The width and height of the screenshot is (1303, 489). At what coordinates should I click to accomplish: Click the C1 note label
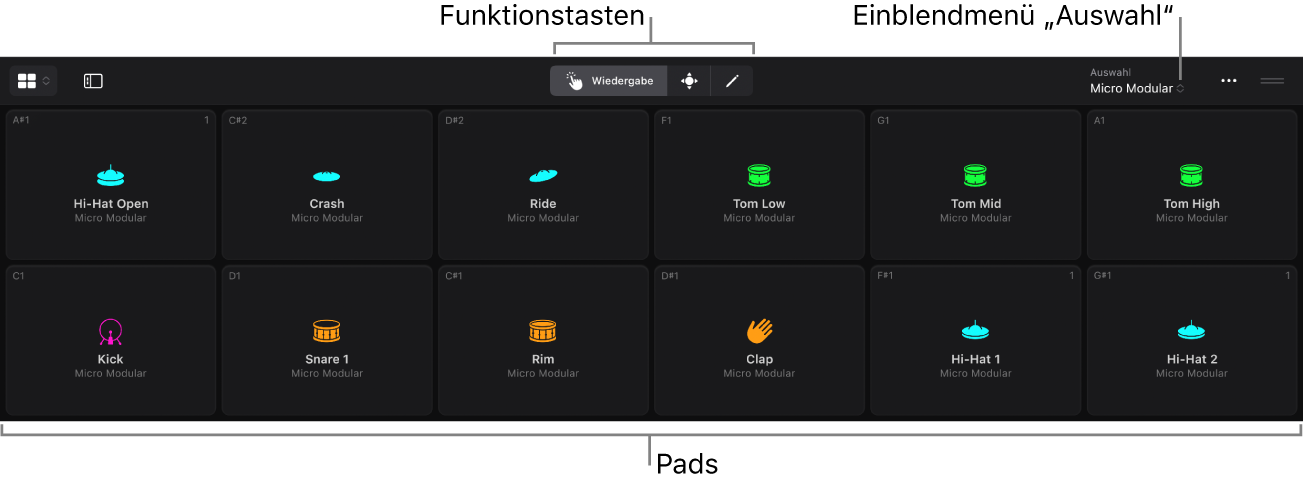point(19,275)
